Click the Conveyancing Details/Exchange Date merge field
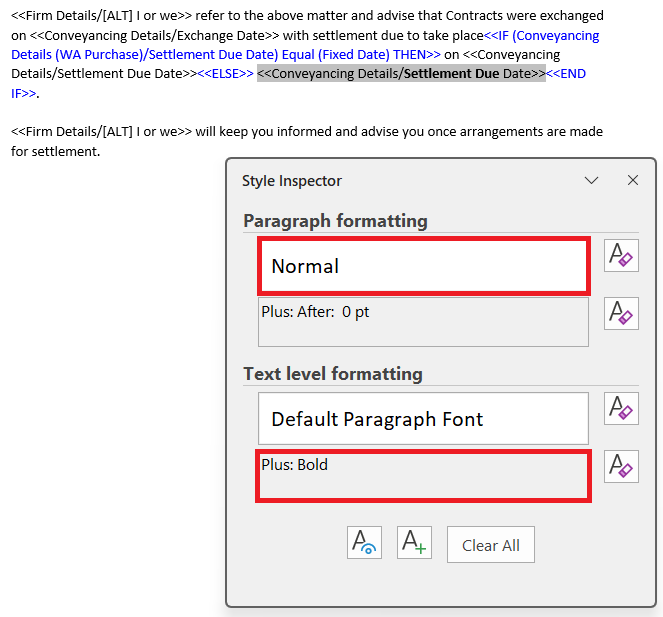Screen dimensions: 663x617 point(154,36)
